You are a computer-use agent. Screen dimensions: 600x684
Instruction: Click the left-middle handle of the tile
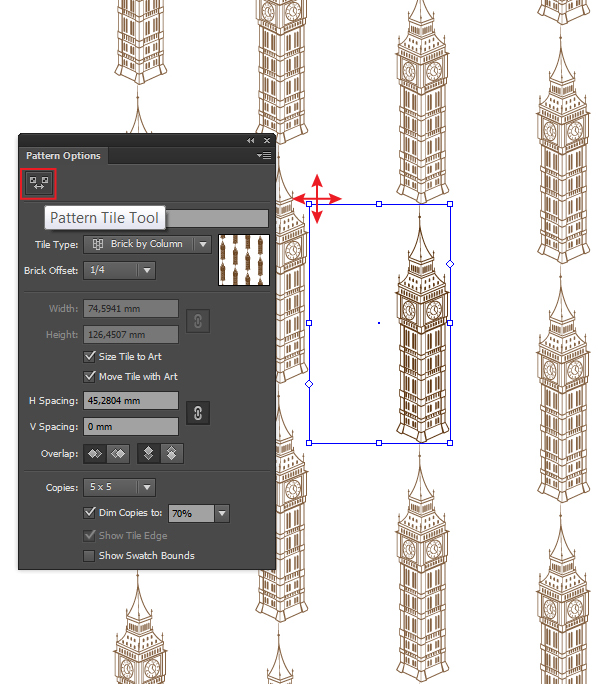point(309,323)
